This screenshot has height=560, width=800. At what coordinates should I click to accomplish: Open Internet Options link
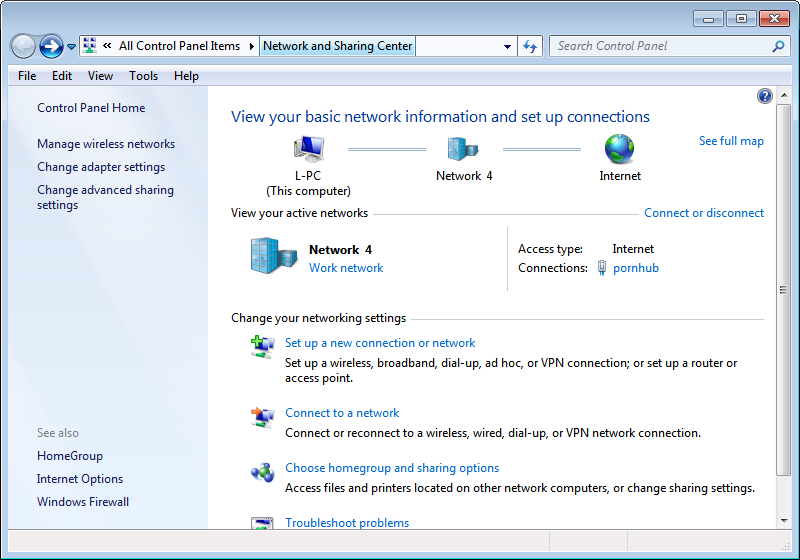pyautogui.click(x=80, y=478)
